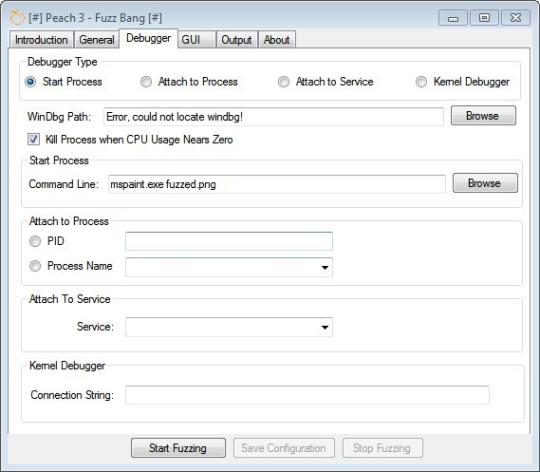This screenshot has height=472, width=540.
Task: Open the Service dropdown list
Action: [324, 327]
